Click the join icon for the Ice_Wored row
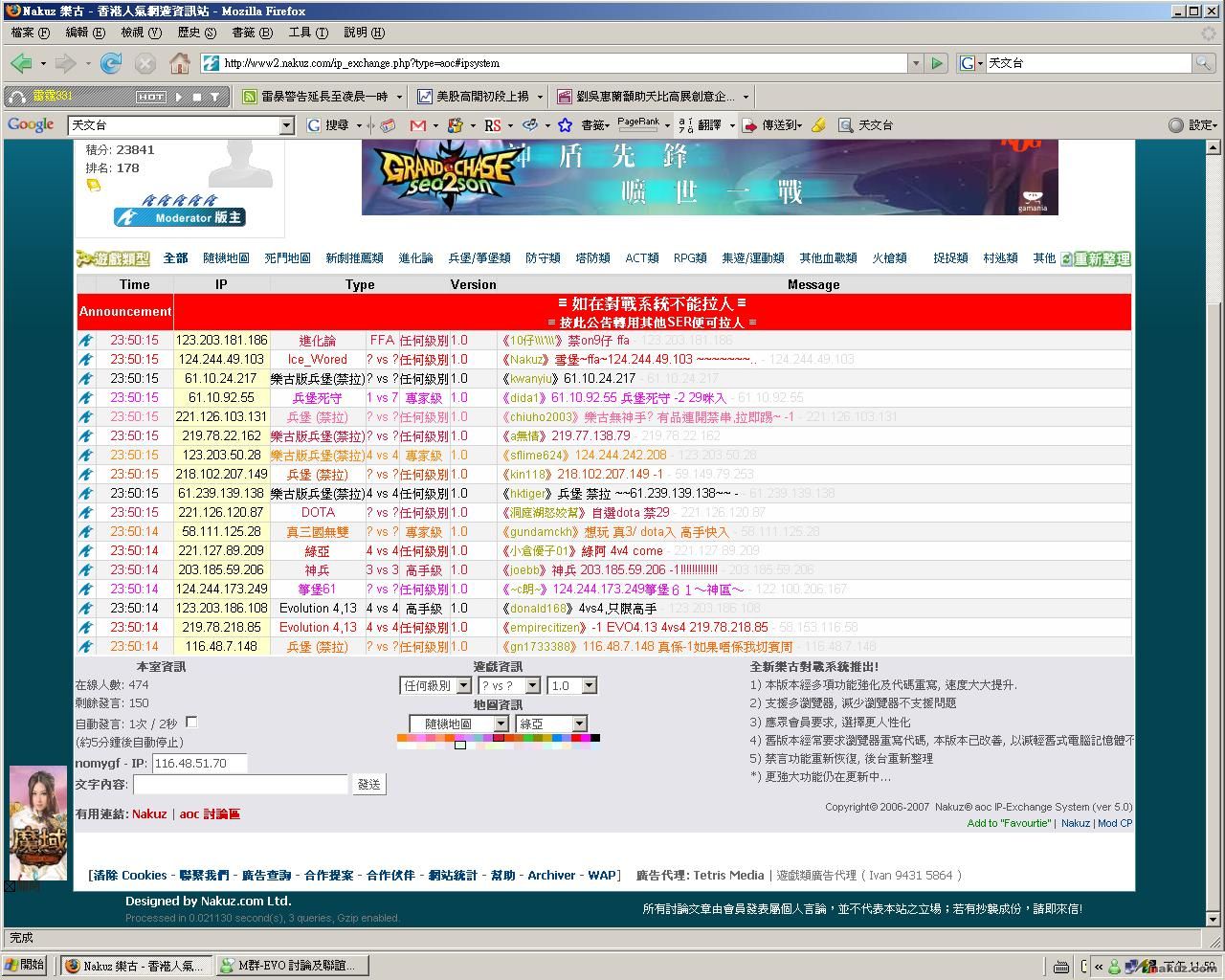Screen dimensions: 1225x980 [86, 360]
